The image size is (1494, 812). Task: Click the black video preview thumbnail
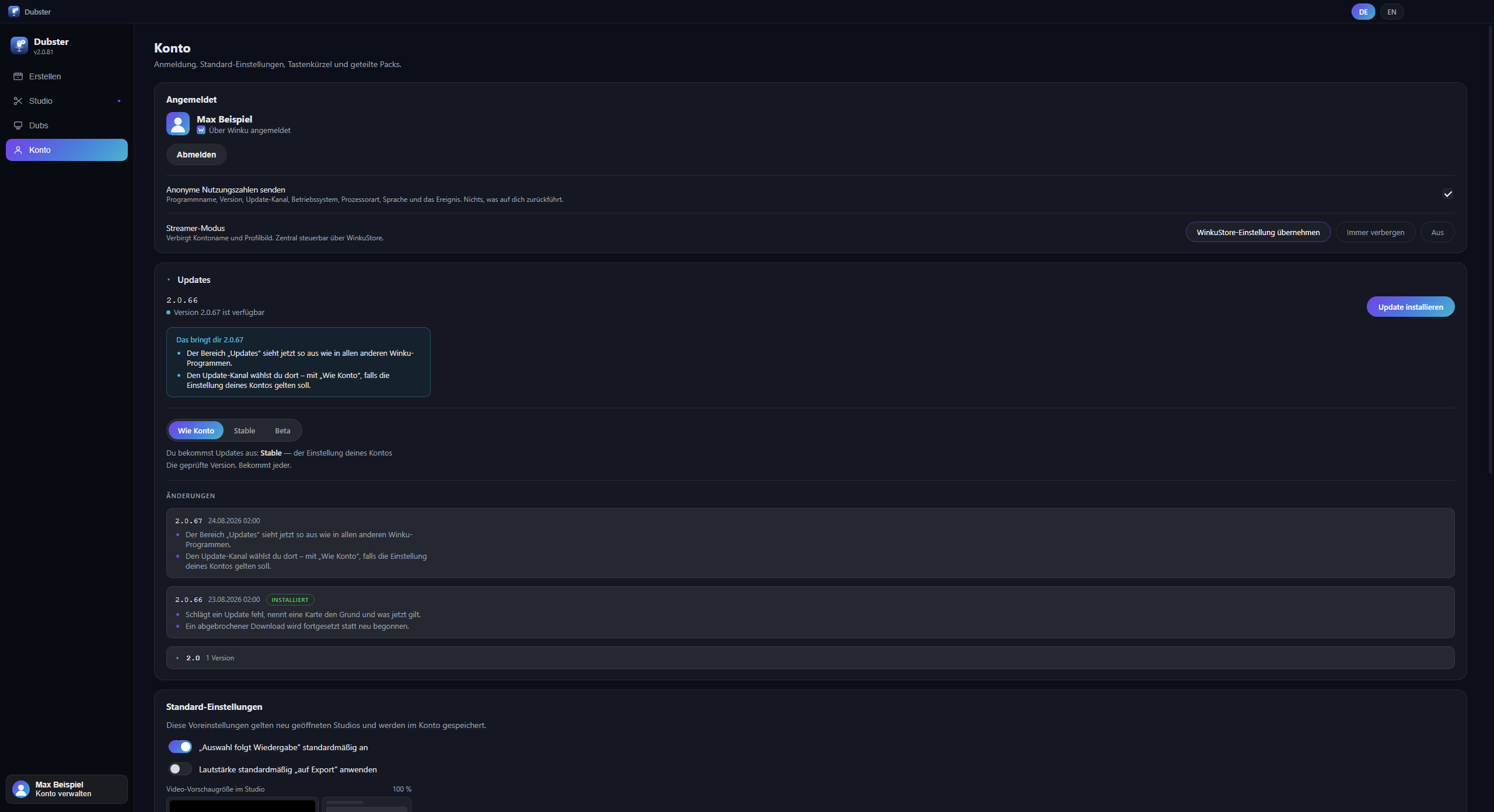pyautogui.click(x=242, y=805)
